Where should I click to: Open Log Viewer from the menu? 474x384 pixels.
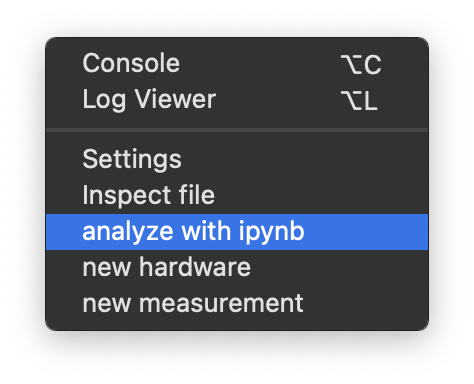coord(237,99)
